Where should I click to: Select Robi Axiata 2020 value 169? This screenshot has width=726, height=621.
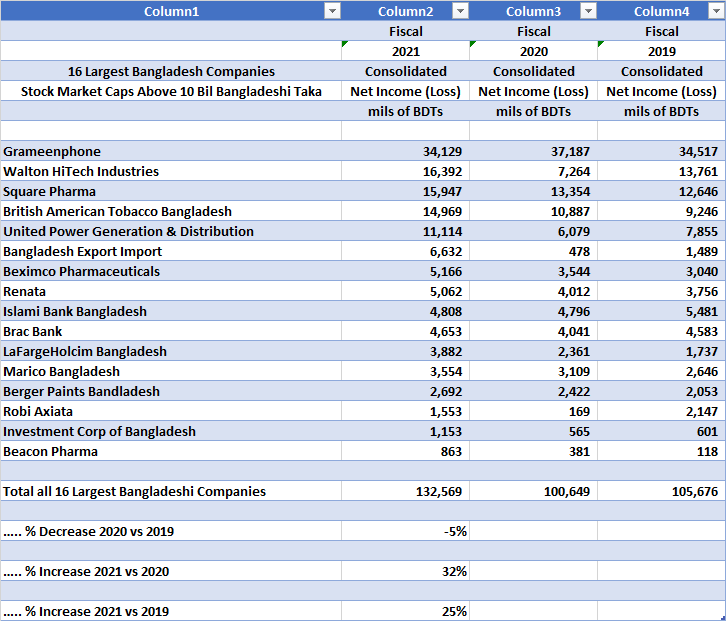point(533,411)
